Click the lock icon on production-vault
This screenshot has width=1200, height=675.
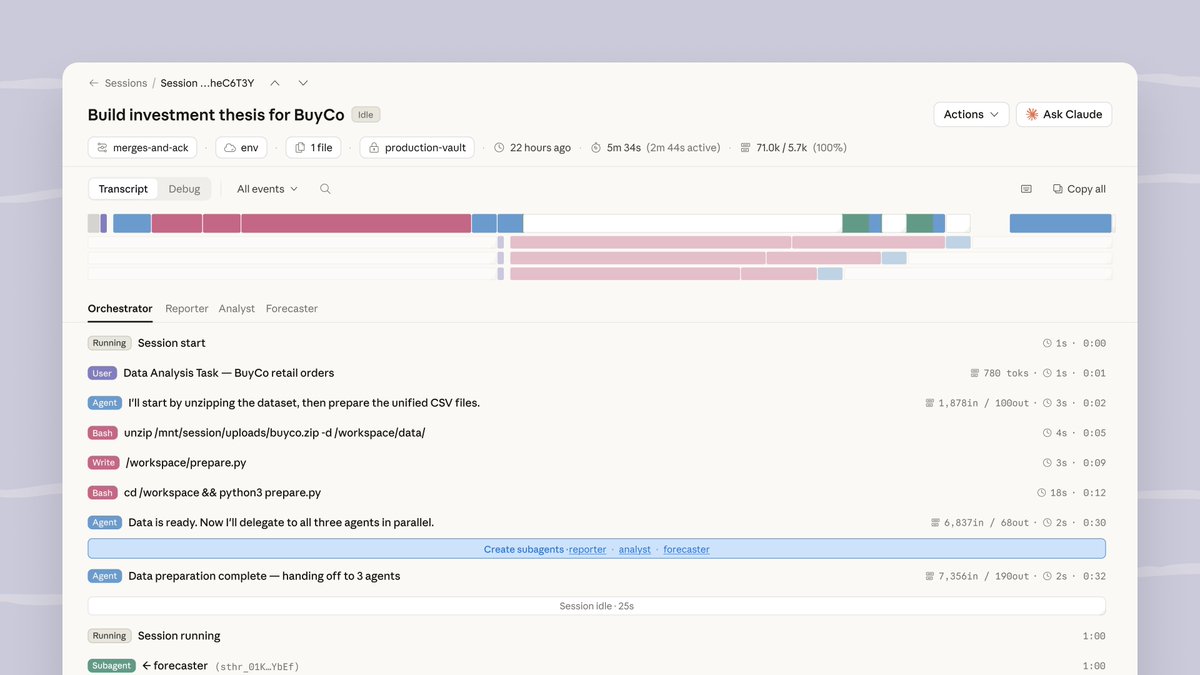click(x=375, y=147)
